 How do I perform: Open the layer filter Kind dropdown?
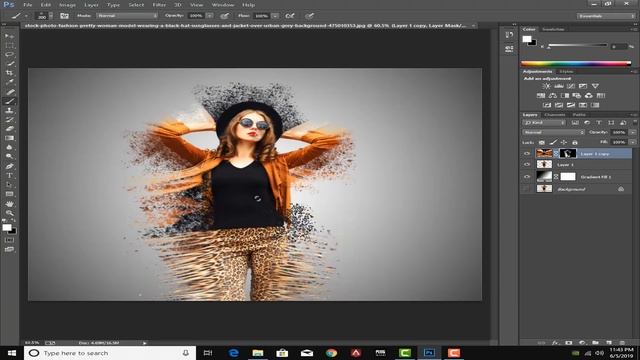point(544,122)
